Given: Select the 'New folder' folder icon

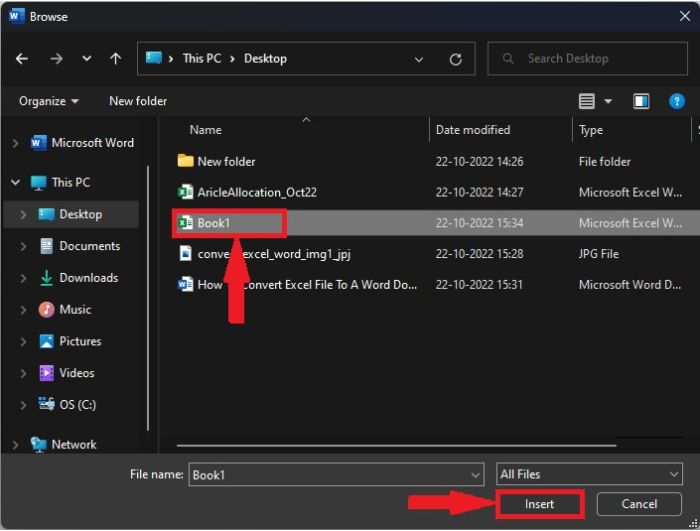Looking at the screenshot, I should (185, 161).
